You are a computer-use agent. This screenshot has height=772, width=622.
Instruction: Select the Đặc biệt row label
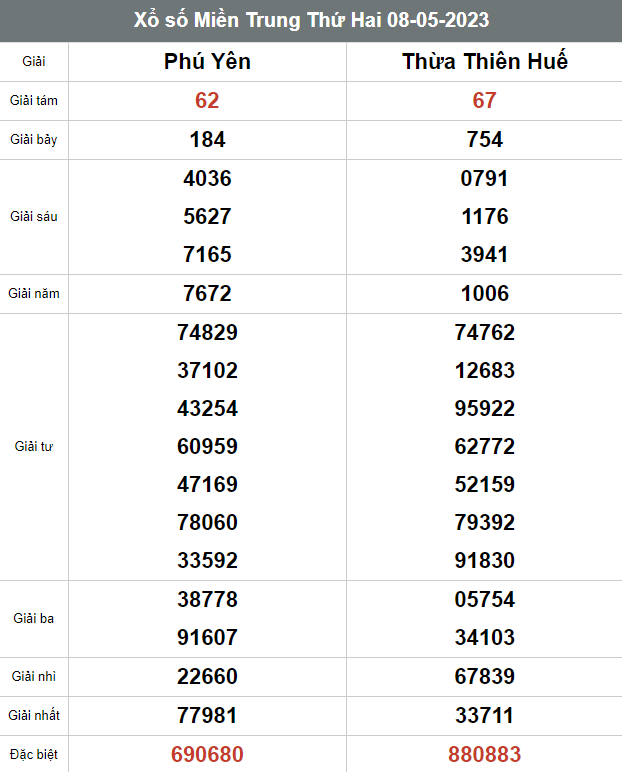click(x=34, y=754)
